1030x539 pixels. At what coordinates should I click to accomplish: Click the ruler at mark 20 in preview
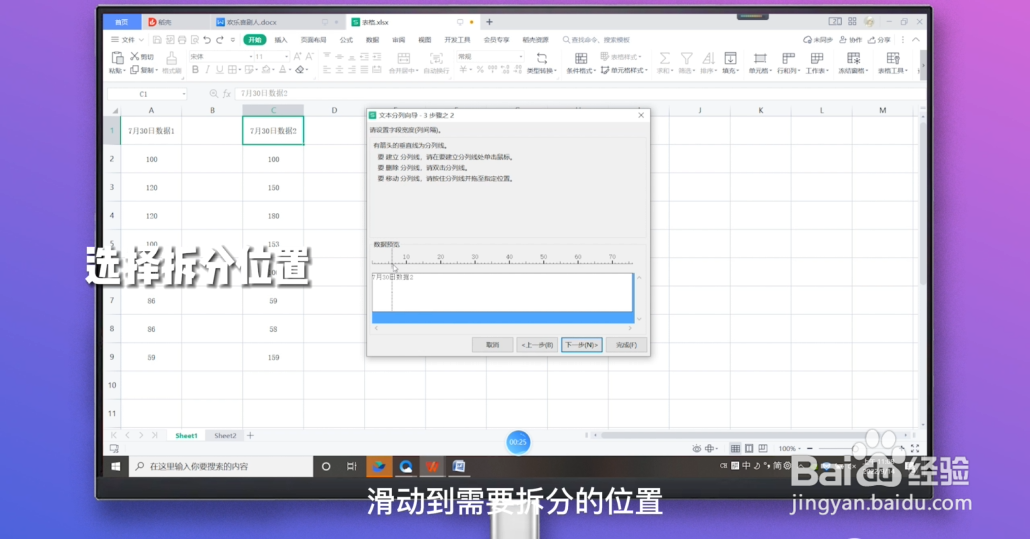tap(440, 259)
